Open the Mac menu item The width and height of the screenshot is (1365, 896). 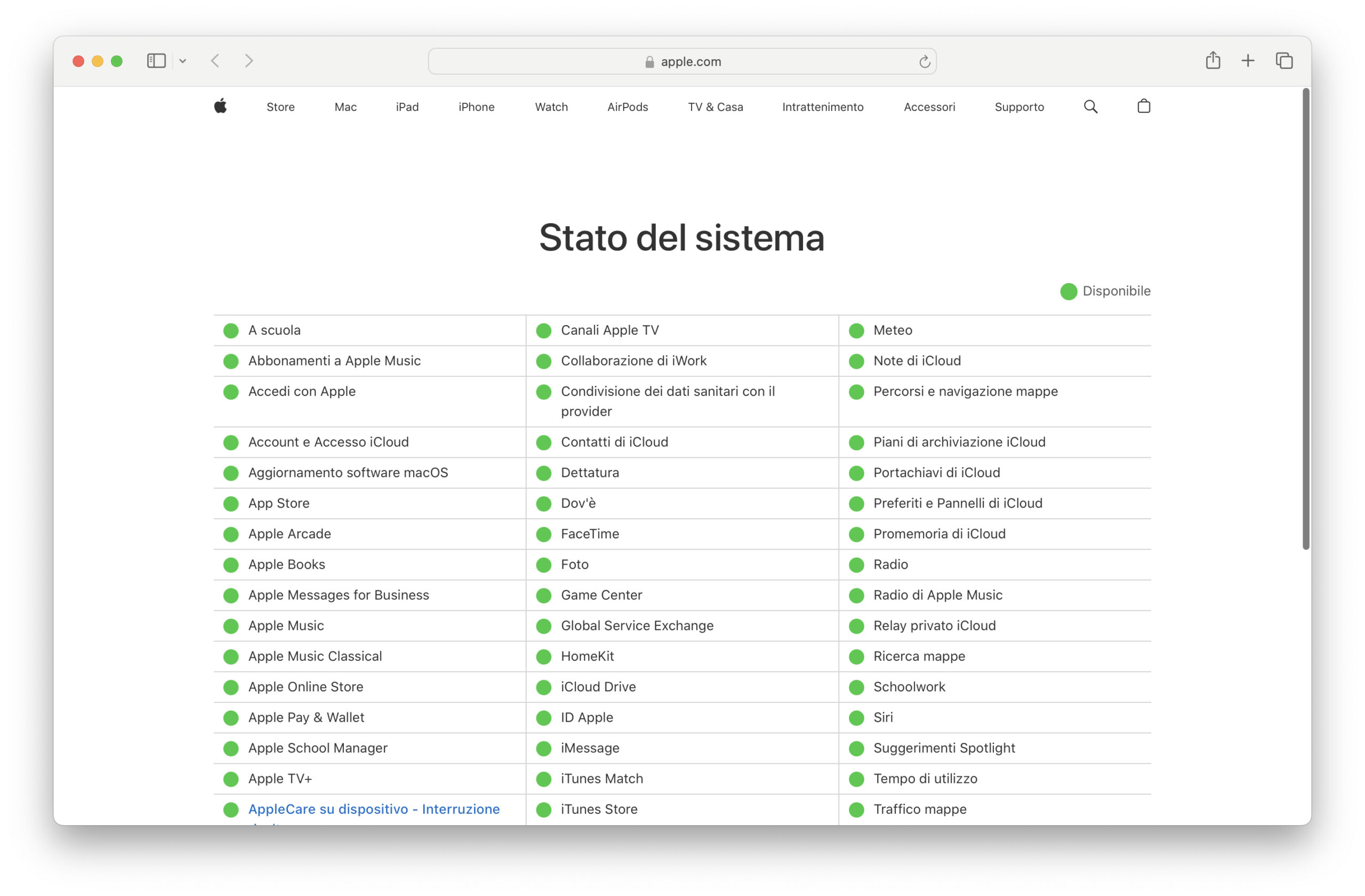pyautogui.click(x=346, y=107)
